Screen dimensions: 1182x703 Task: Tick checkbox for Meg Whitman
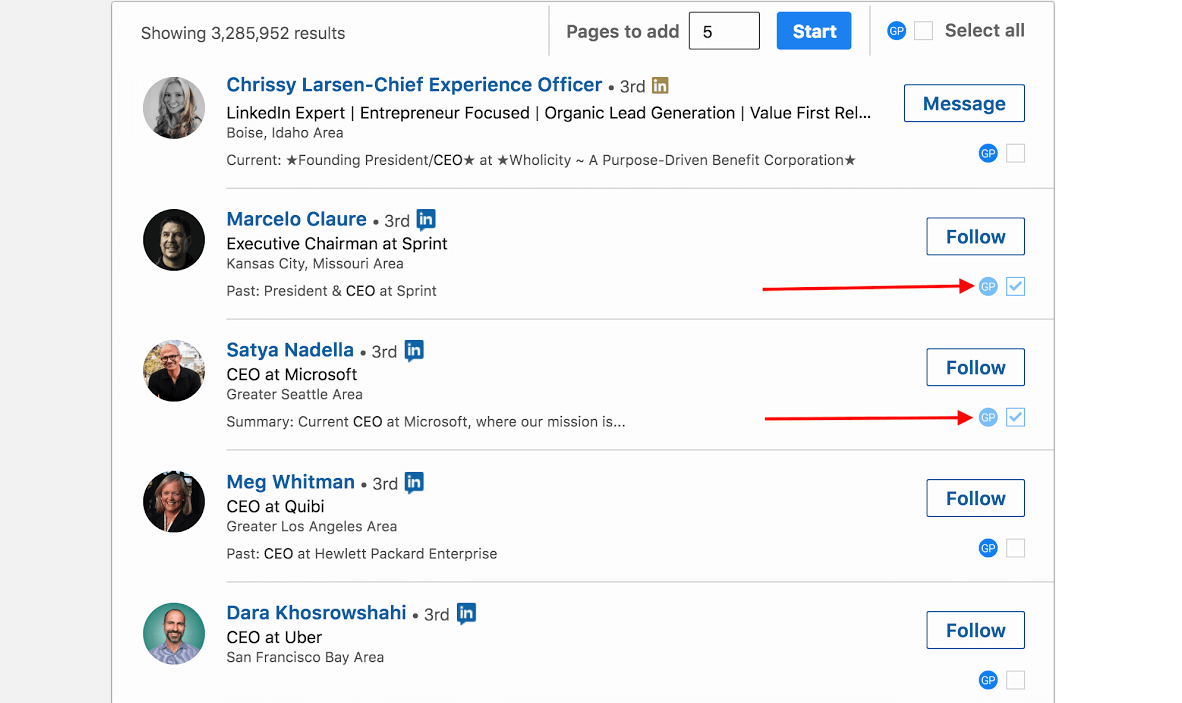click(x=1015, y=549)
